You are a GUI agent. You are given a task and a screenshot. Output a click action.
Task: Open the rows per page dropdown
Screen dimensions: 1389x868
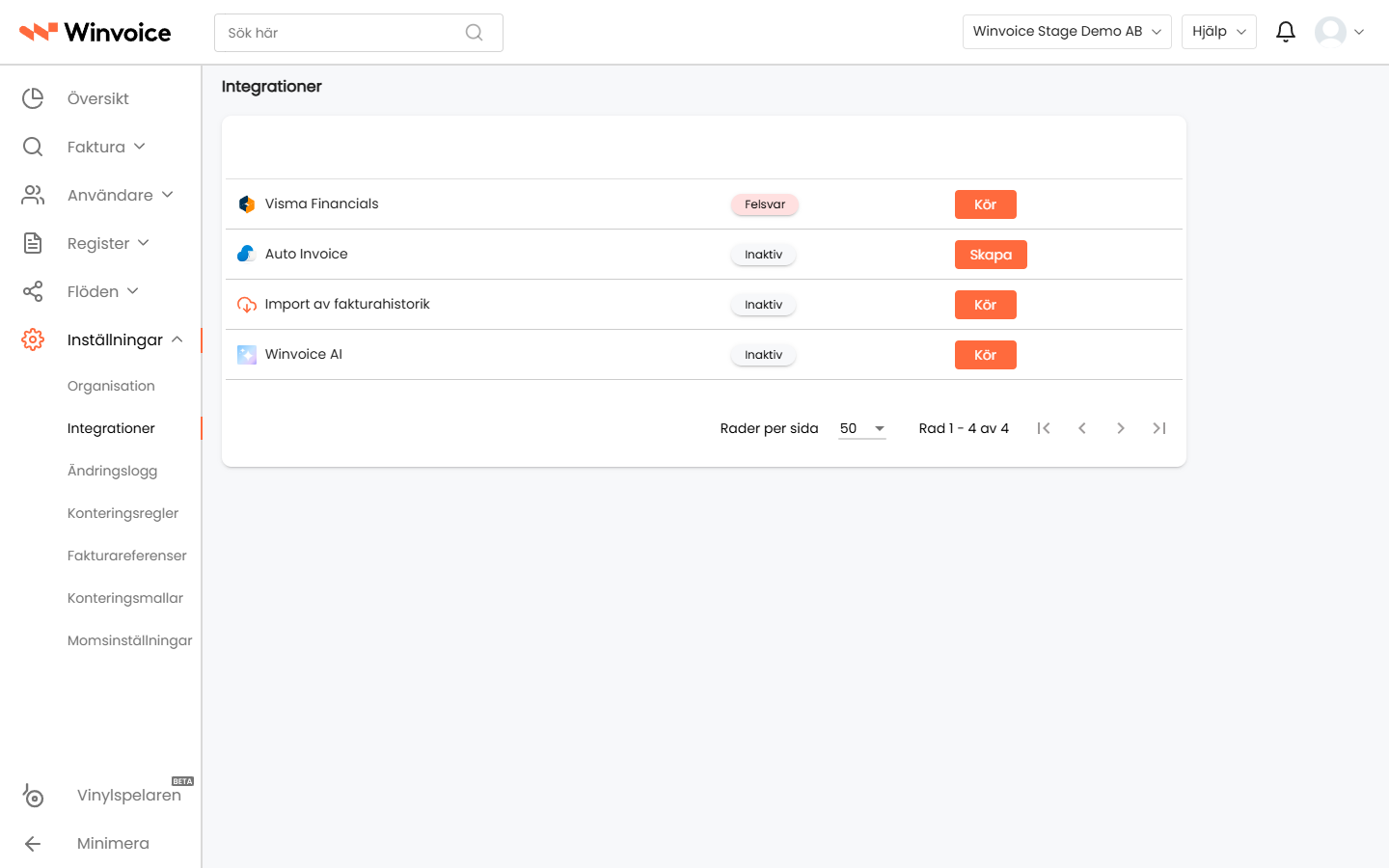tap(862, 428)
